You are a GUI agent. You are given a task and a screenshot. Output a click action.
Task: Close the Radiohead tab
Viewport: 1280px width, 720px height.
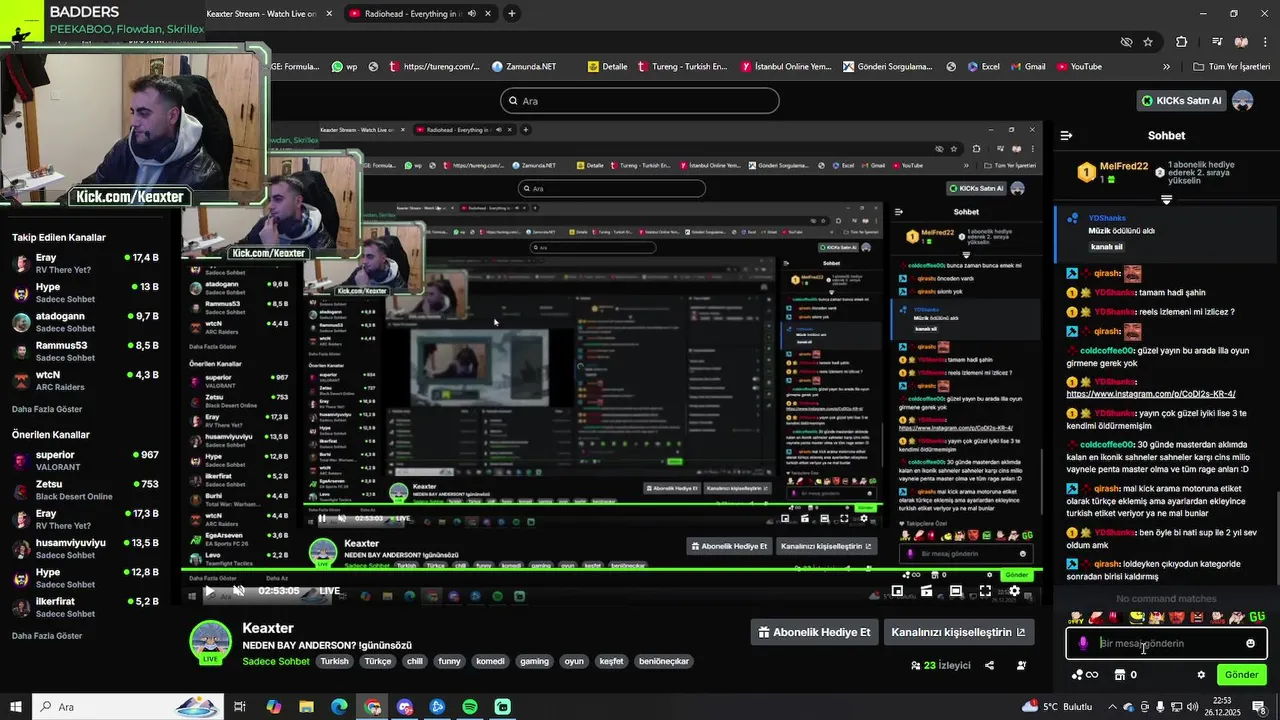click(487, 14)
